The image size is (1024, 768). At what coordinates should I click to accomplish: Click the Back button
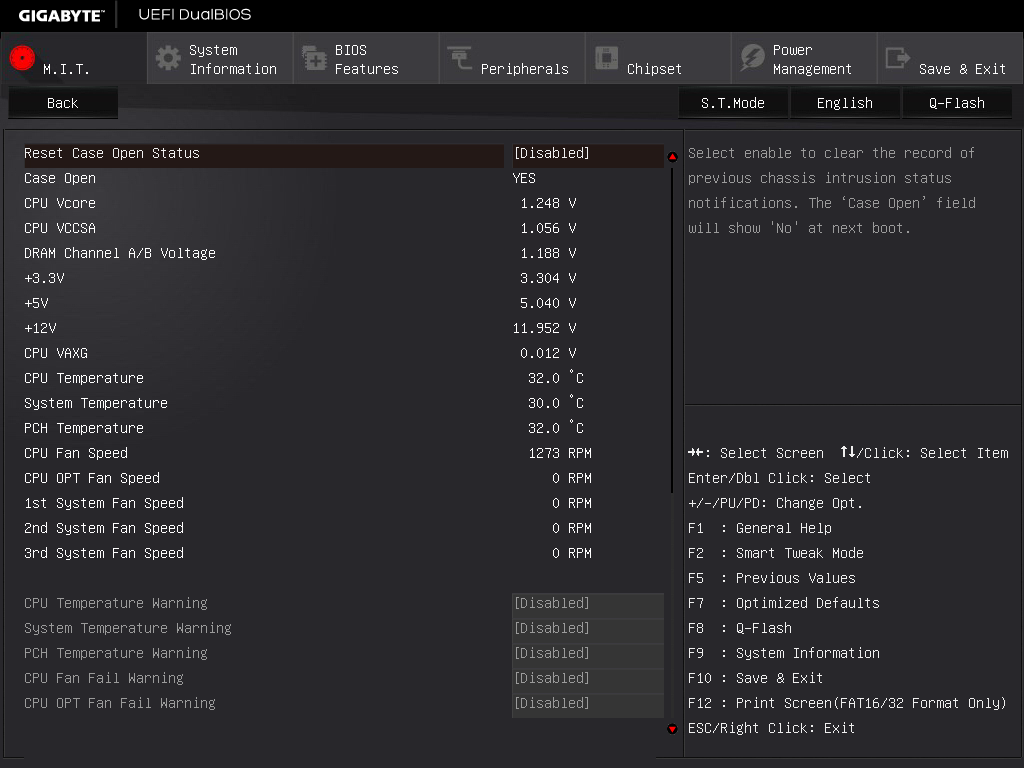(x=63, y=103)
